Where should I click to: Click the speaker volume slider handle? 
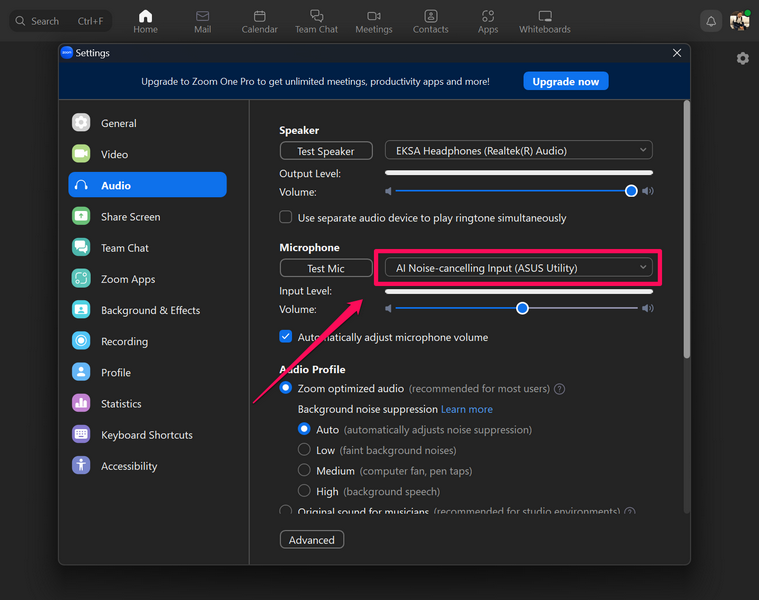631,191
